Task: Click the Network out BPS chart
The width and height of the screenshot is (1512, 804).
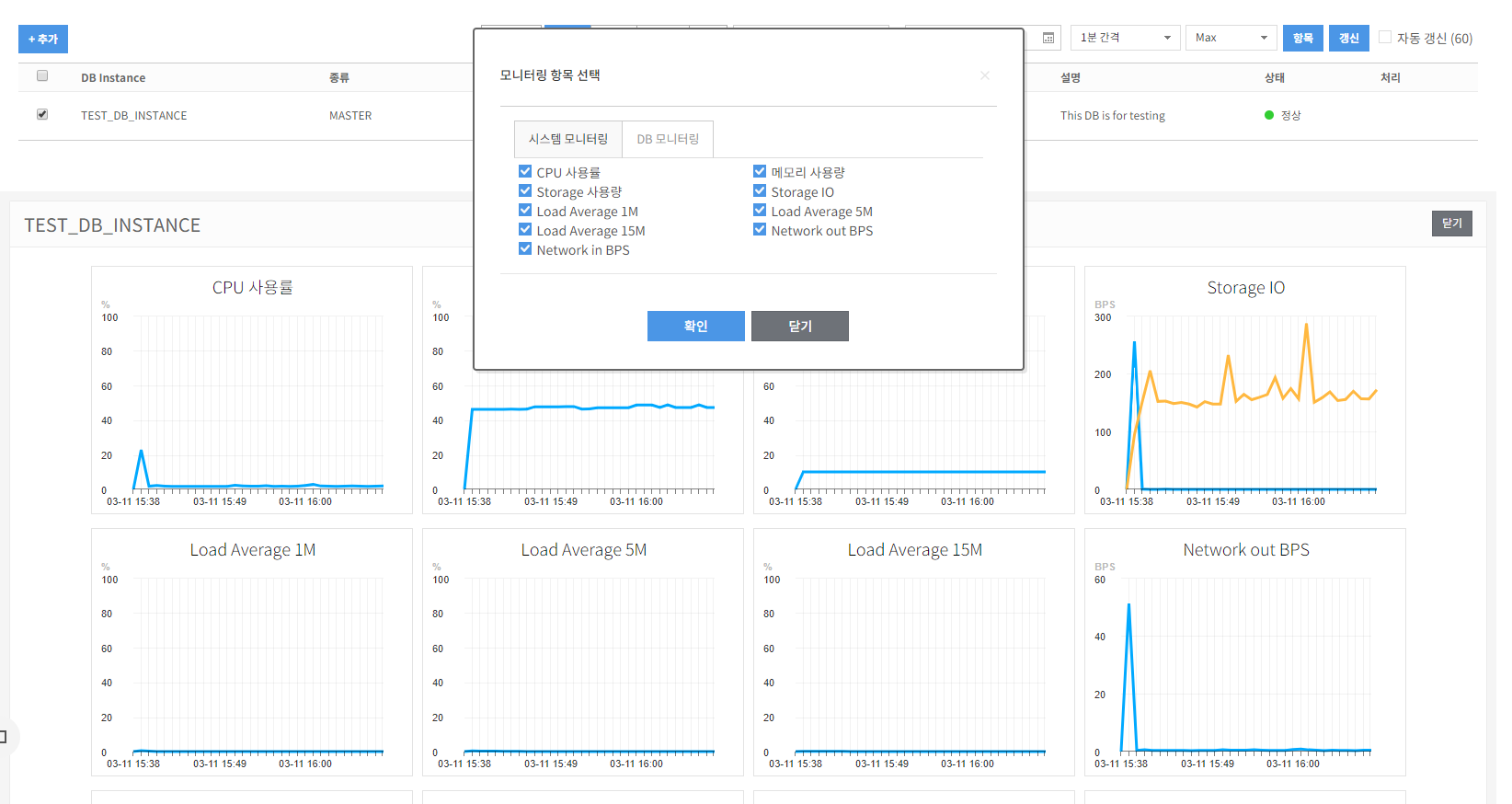Action: pyautogui.click(x=1245, y=652)
